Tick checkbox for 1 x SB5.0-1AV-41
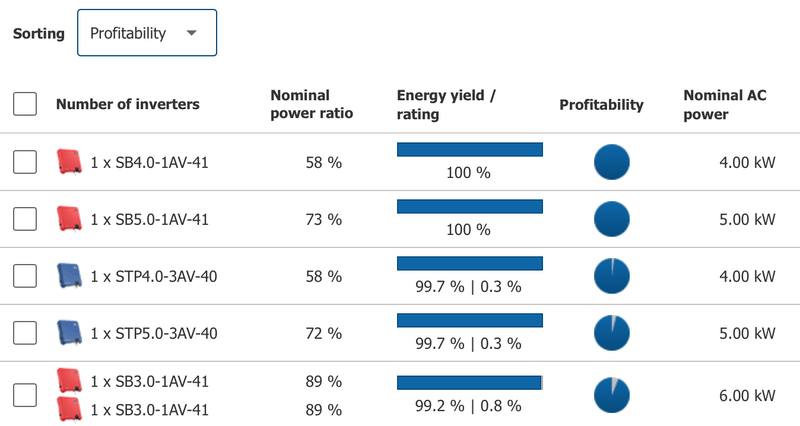 tap(25, 218)
